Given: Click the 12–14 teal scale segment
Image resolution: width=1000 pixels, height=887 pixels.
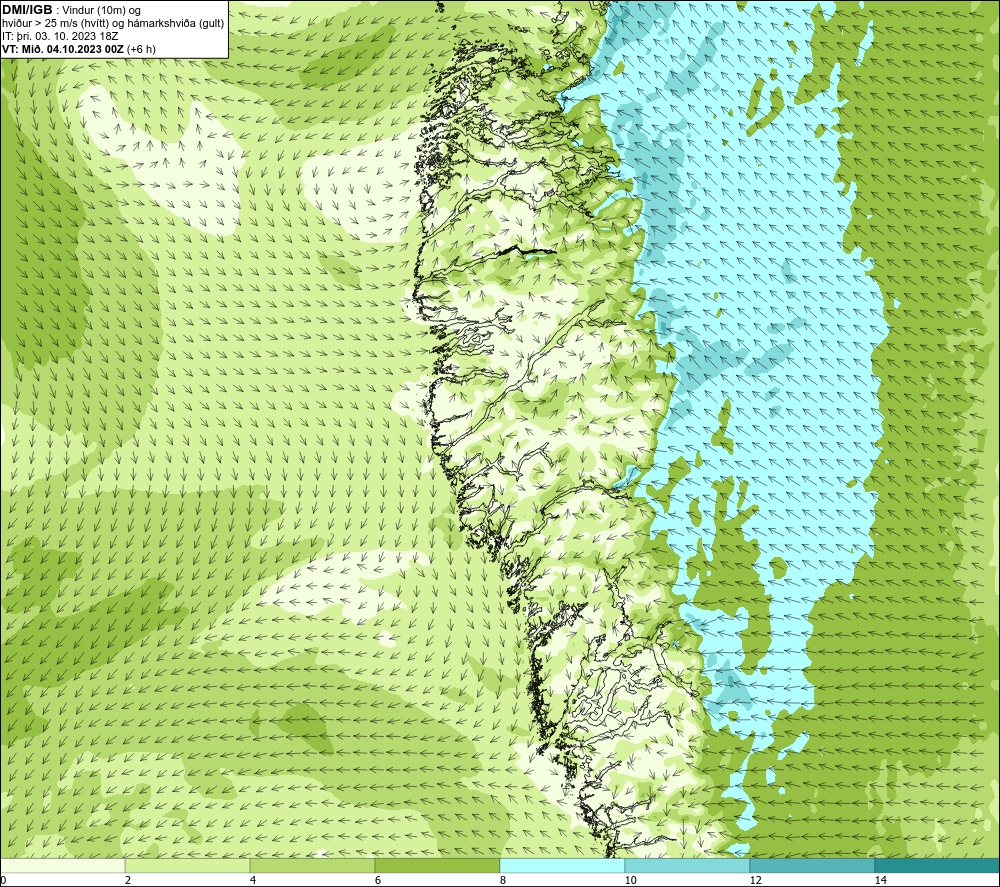Looking at the screenshot, I should click(812, 865).
